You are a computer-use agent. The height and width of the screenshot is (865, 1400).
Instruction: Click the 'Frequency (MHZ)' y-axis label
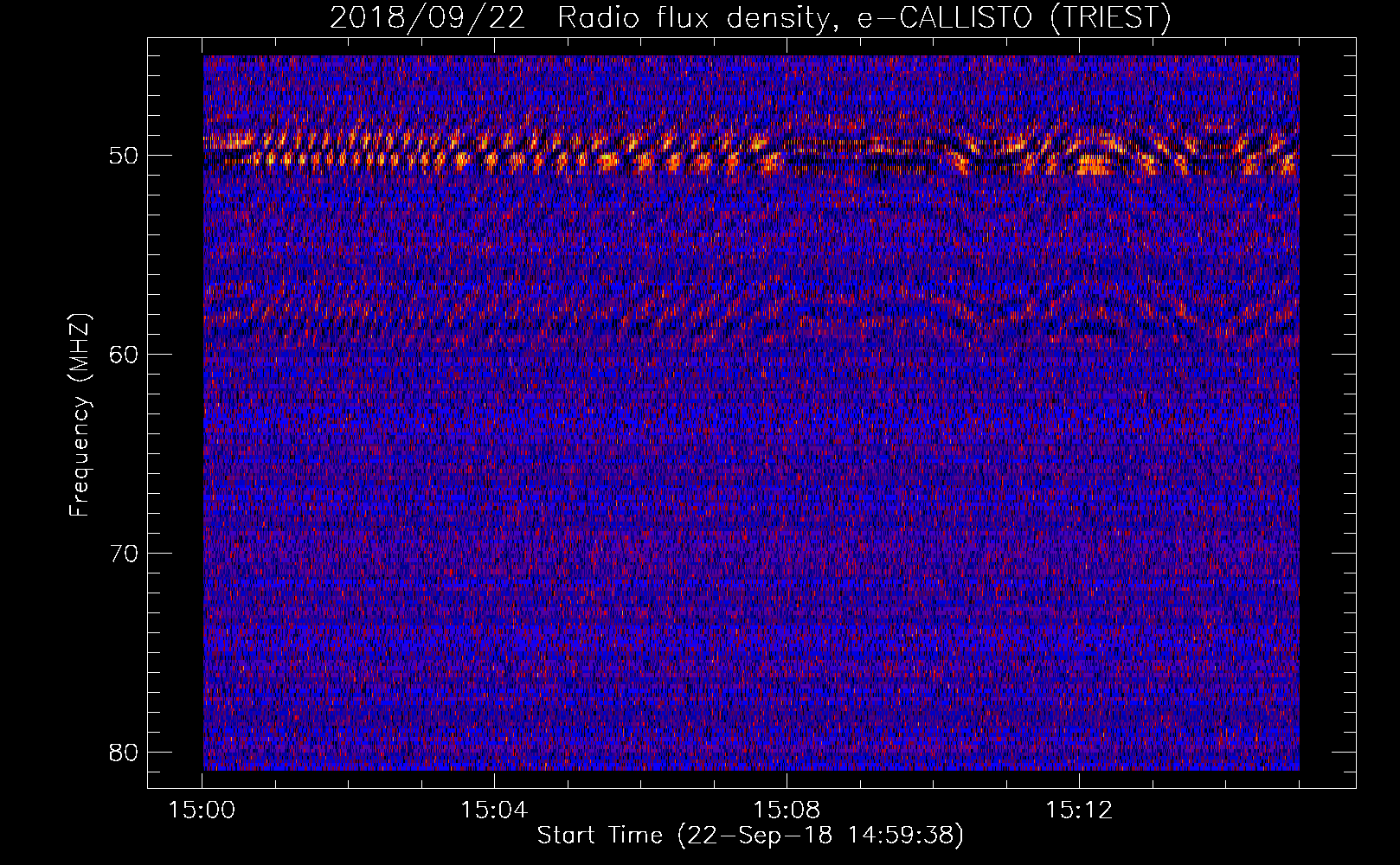pos(80,415)
